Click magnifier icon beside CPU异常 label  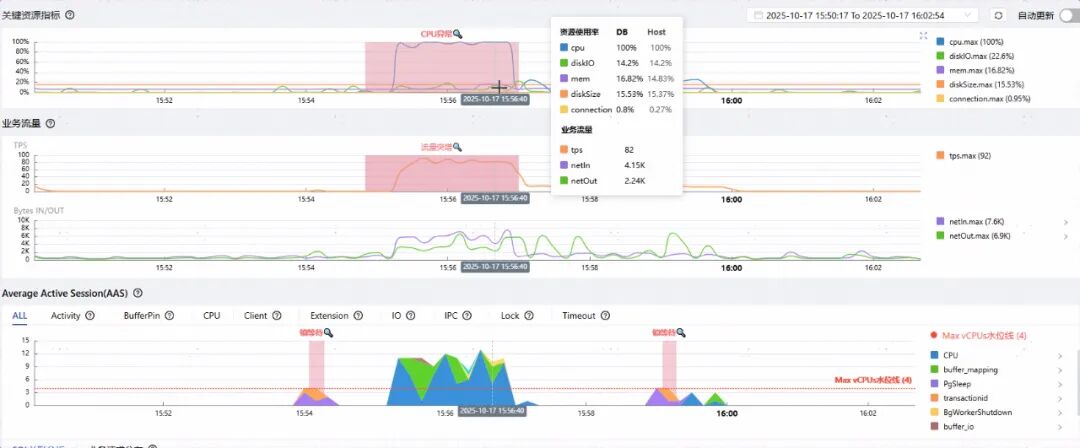tap(457, 34)
